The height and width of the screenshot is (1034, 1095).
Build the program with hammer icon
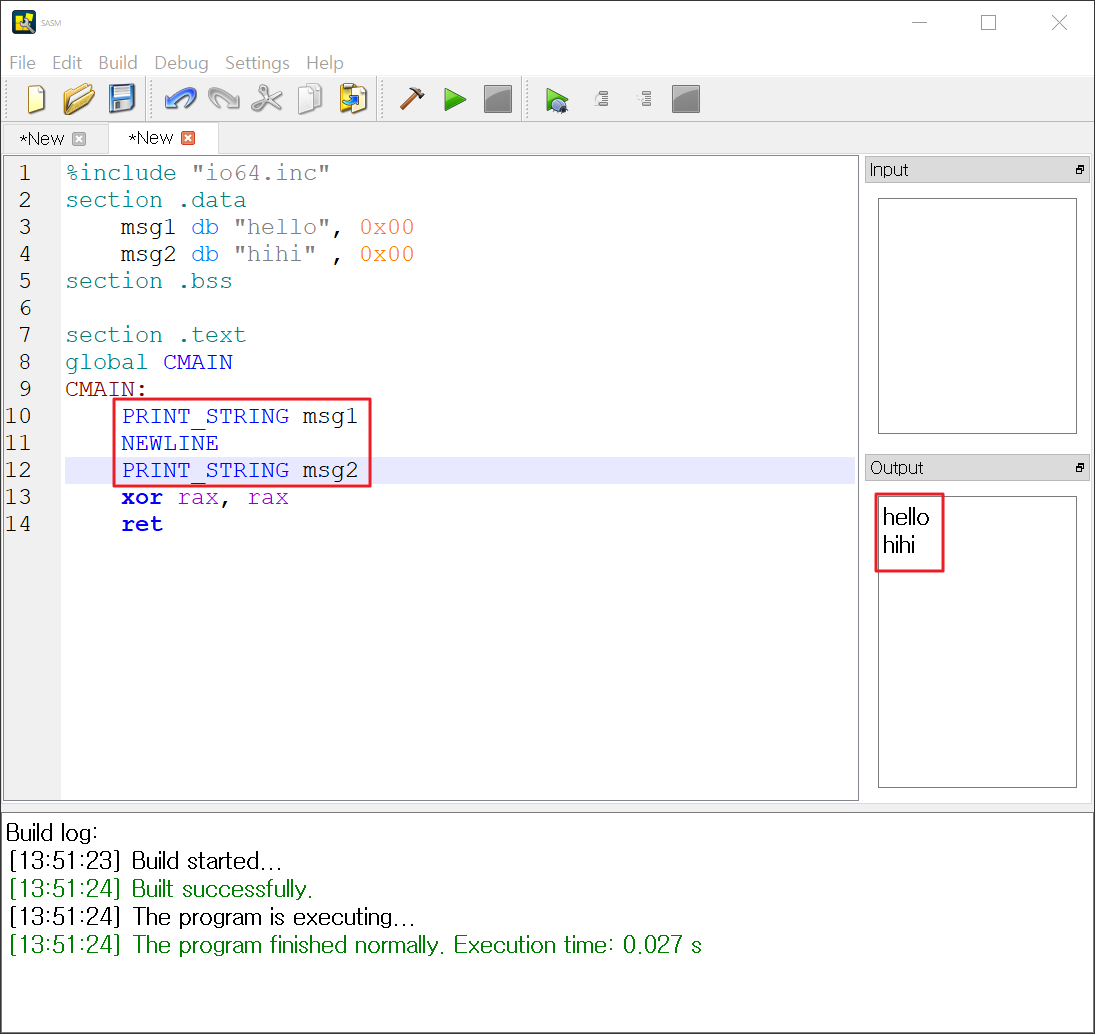pyautogui.click(x=412, y=99)
